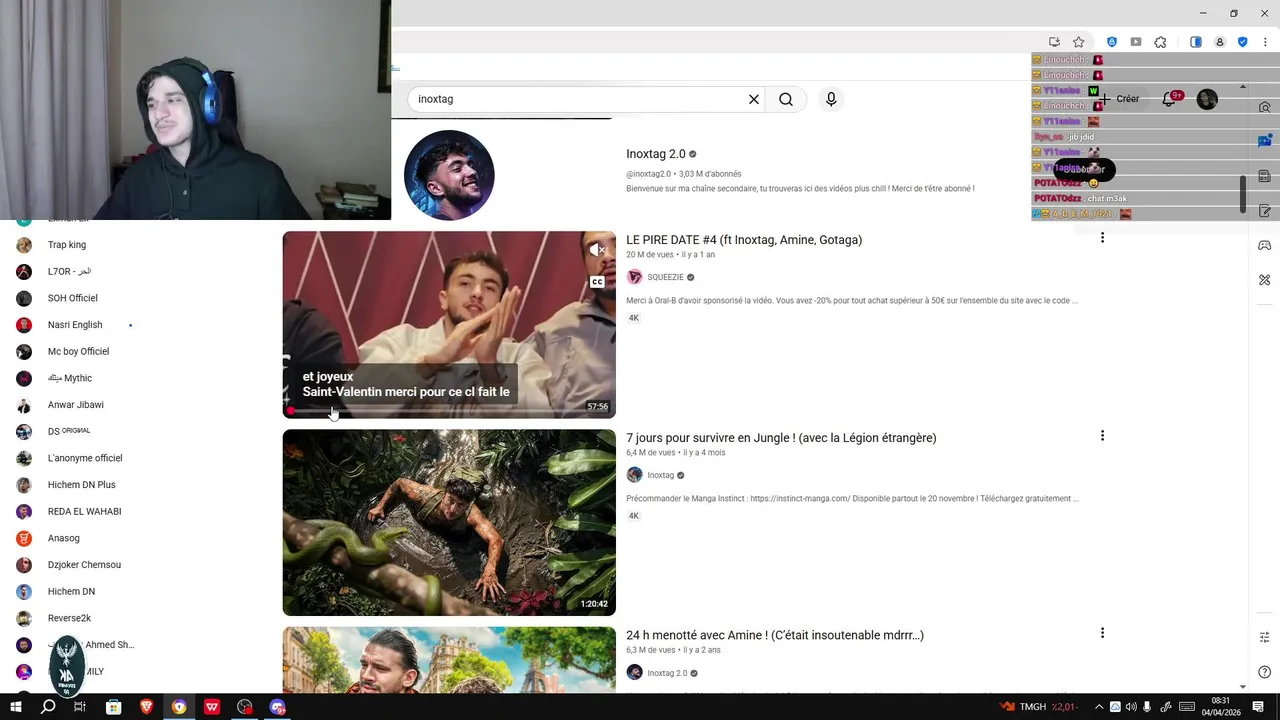
Task: Bookmark this page with the star icon
Action: (x=1079, y=42)
